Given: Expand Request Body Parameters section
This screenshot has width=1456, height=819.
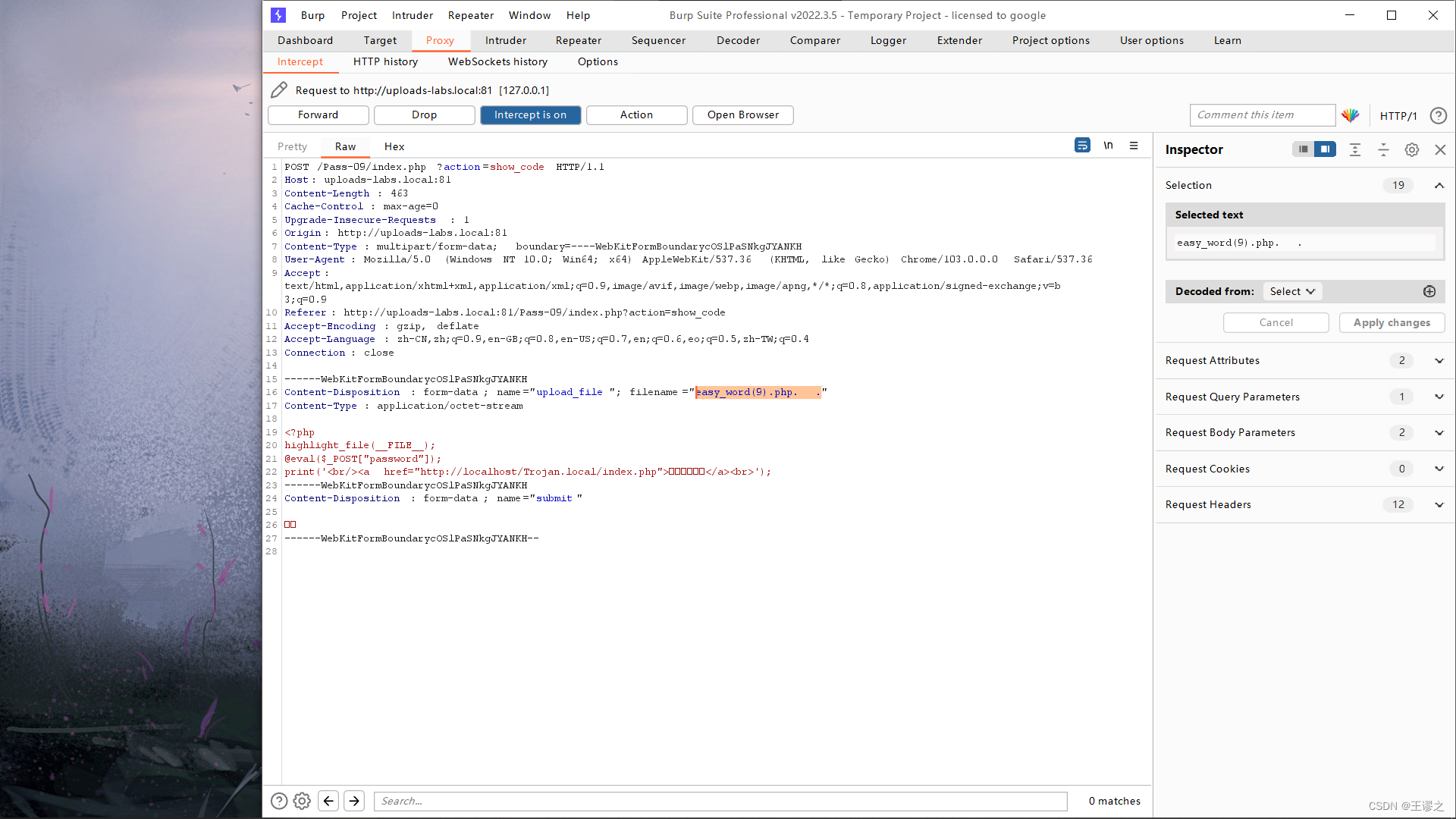Looking at the screenshot, I should [1439, 432].
